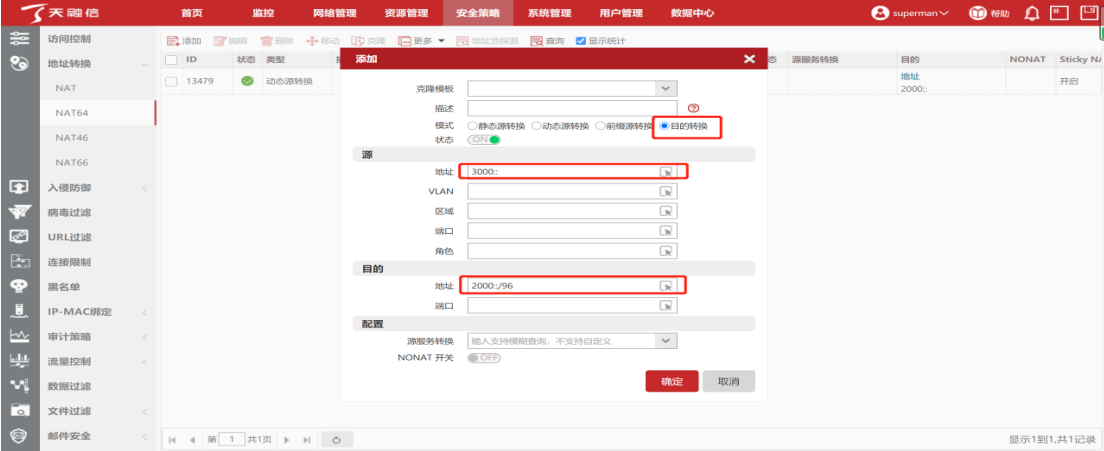Confirm with the 确定 button

672,381
